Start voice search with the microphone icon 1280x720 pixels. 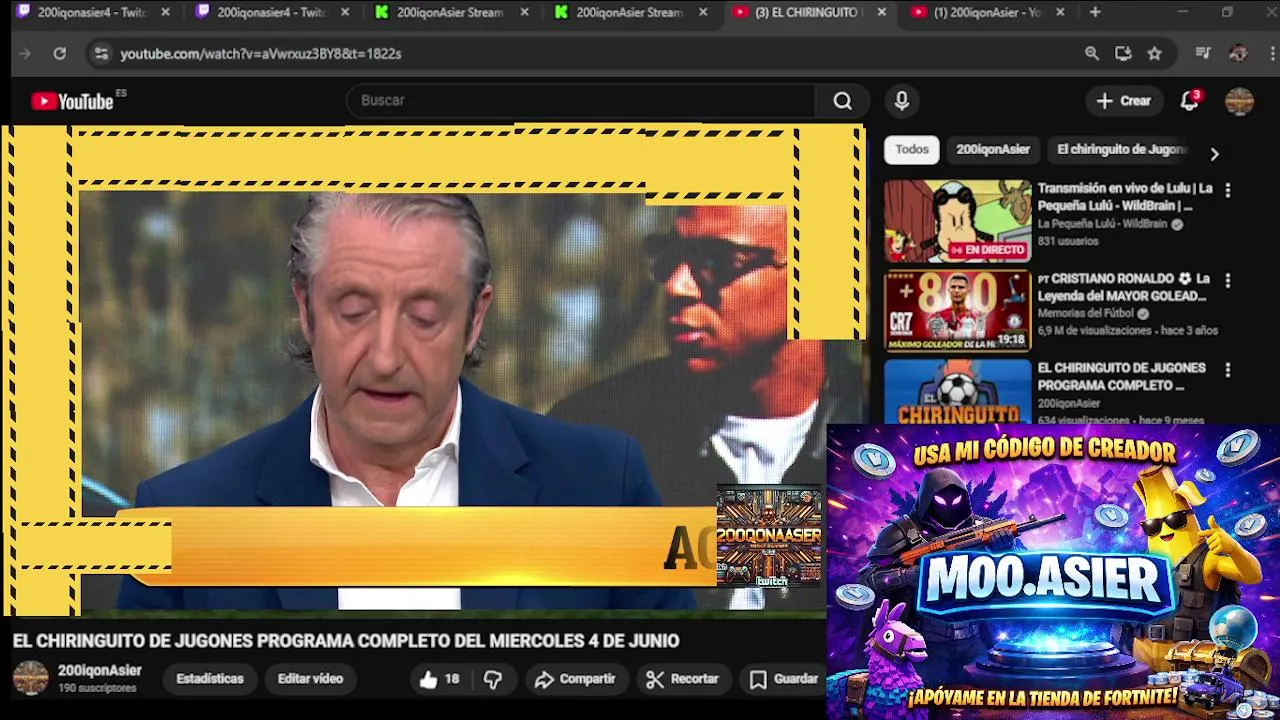tap(902, 101)
